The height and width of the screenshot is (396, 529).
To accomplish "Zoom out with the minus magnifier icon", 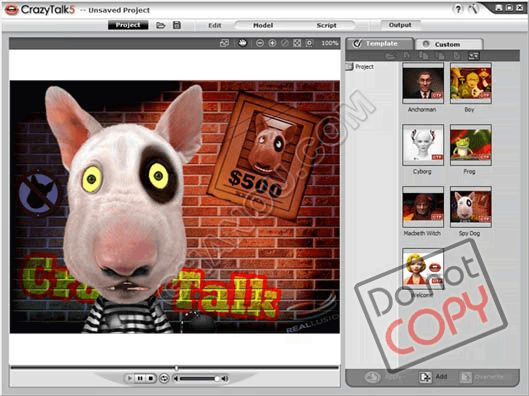I will (x=259, y=43).
